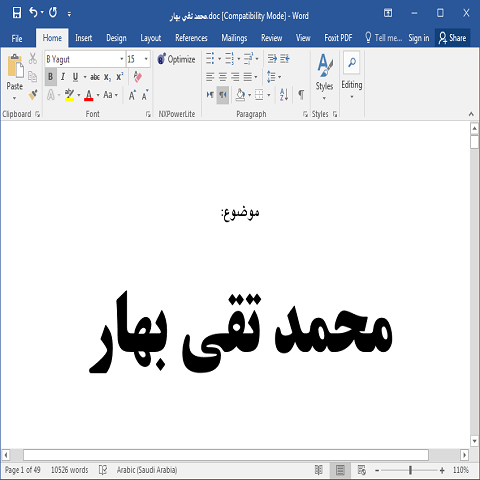Click the Text Effects icon
480x480 pixels.
[51, 95]
